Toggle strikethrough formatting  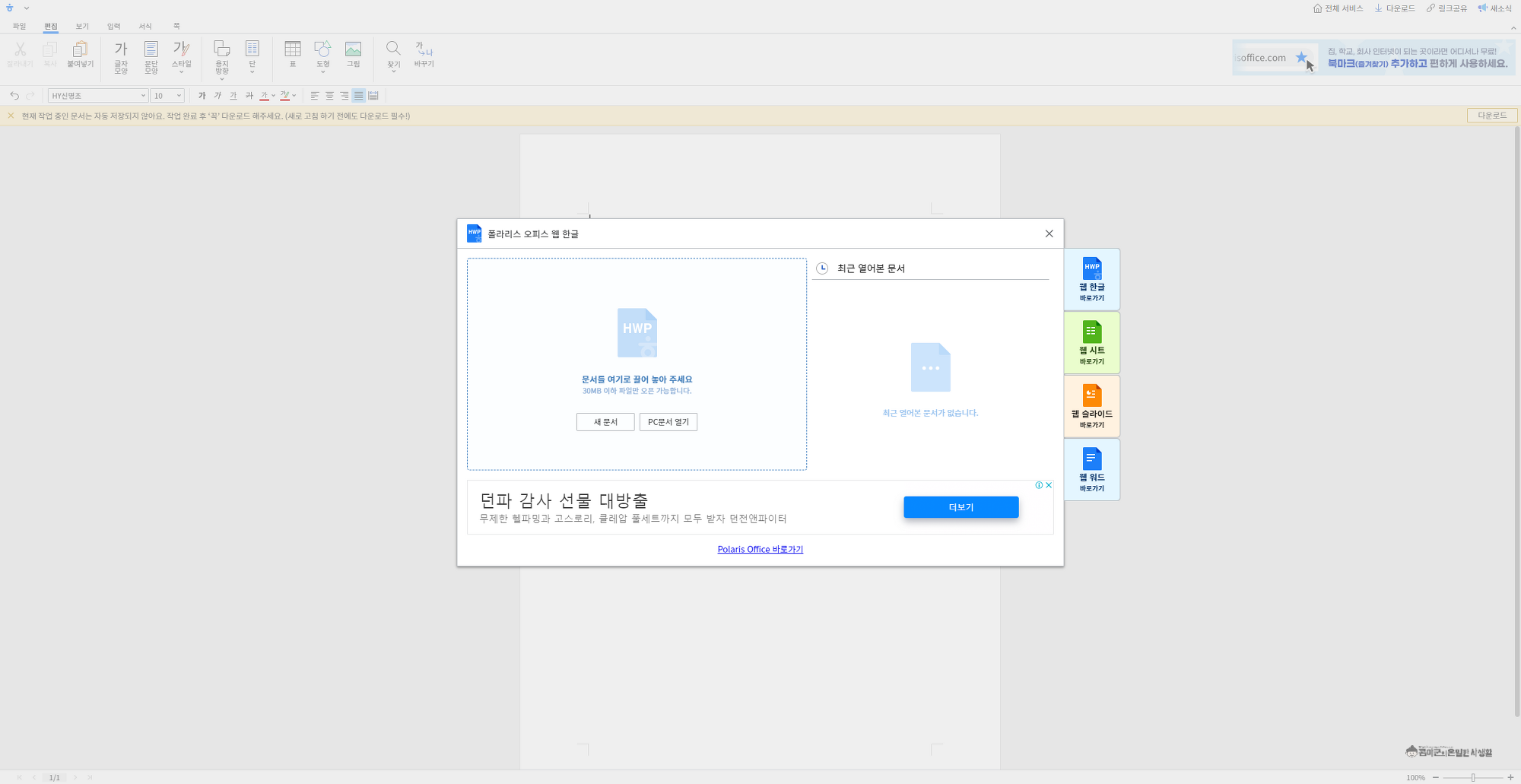pos(249,96)
